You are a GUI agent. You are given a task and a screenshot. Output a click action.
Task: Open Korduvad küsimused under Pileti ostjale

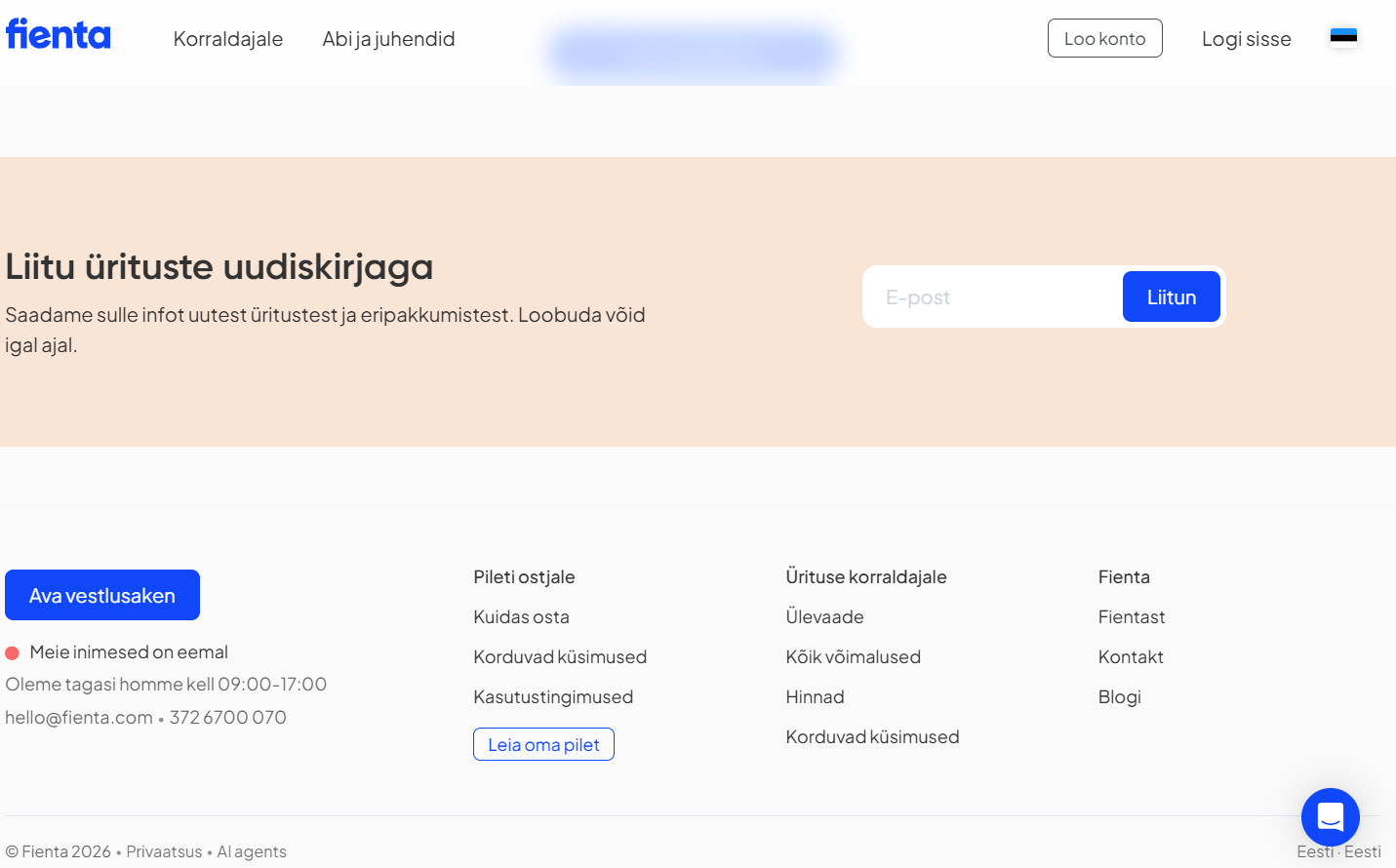(x=560, y=657)
